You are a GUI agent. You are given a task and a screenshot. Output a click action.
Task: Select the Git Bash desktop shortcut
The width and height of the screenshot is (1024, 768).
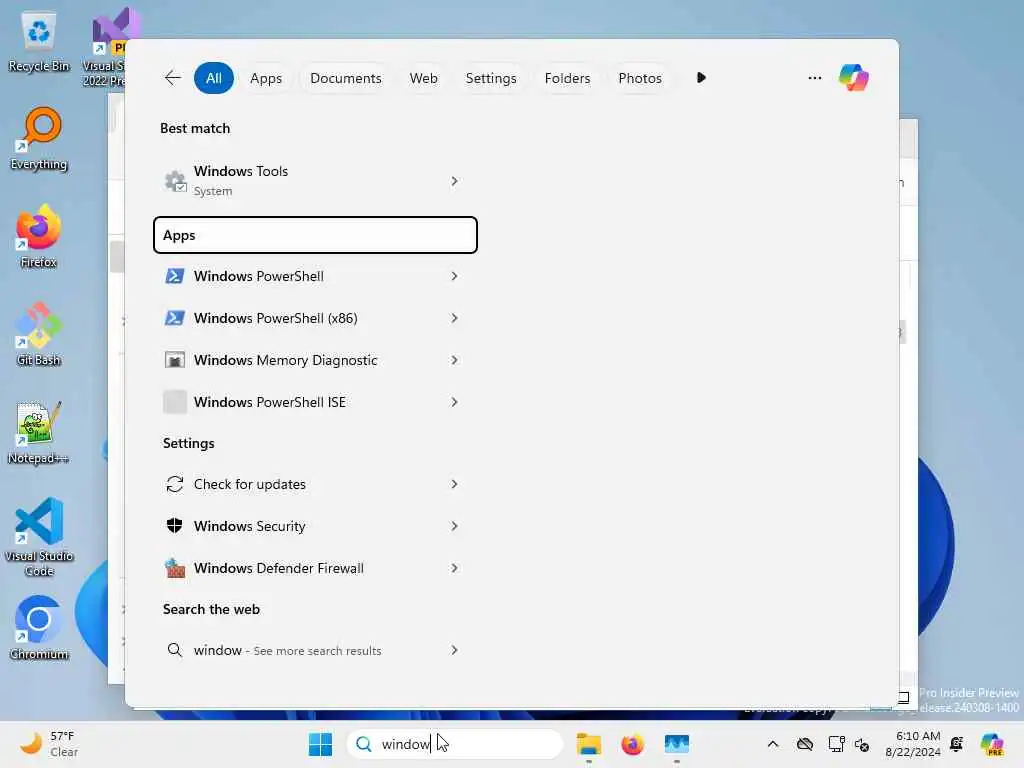coord(39,334)
